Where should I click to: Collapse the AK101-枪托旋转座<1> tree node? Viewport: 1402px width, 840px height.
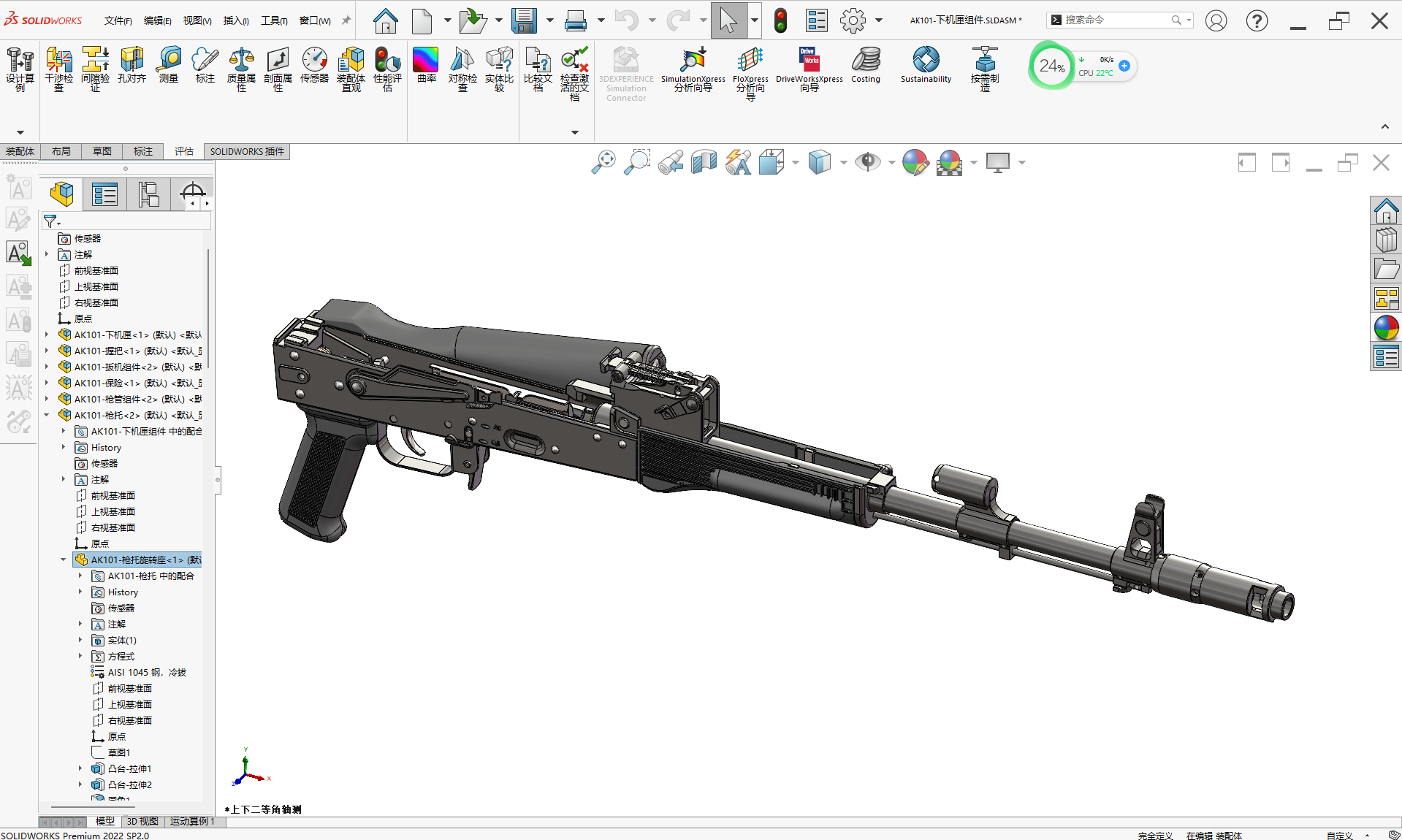tap(64, 560)
